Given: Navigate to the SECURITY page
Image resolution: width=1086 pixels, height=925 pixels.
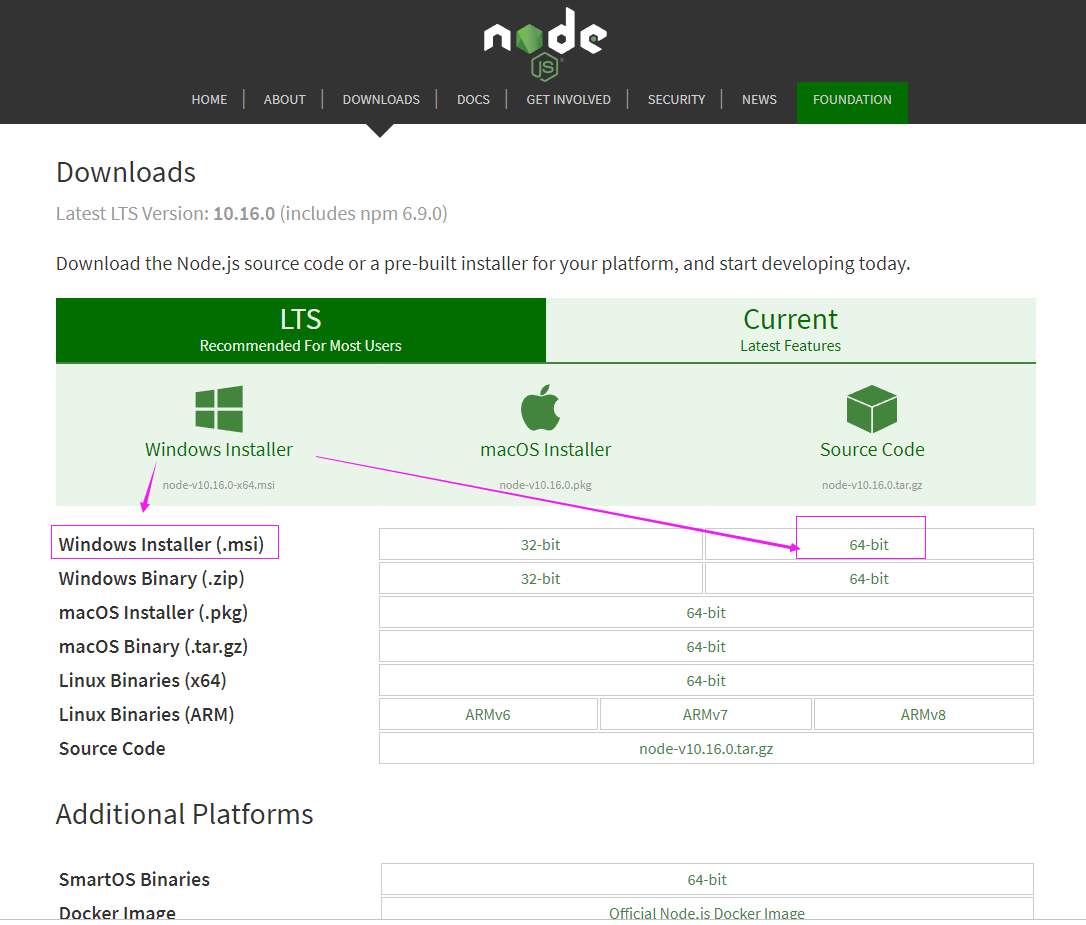Looking at the screenshot, I should coord(676,99).
